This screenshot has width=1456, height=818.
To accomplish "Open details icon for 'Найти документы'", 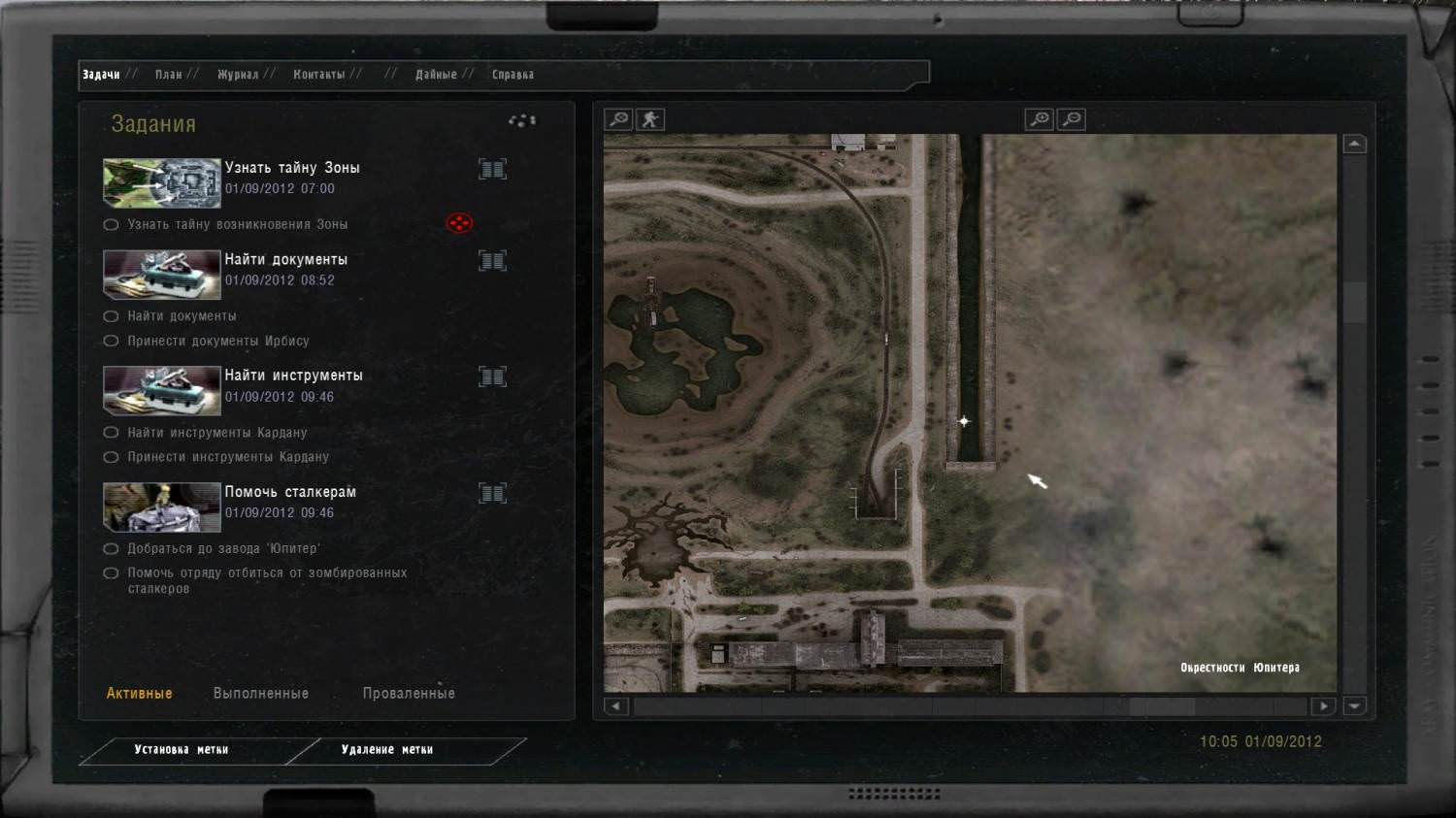I will pos(492,260).
